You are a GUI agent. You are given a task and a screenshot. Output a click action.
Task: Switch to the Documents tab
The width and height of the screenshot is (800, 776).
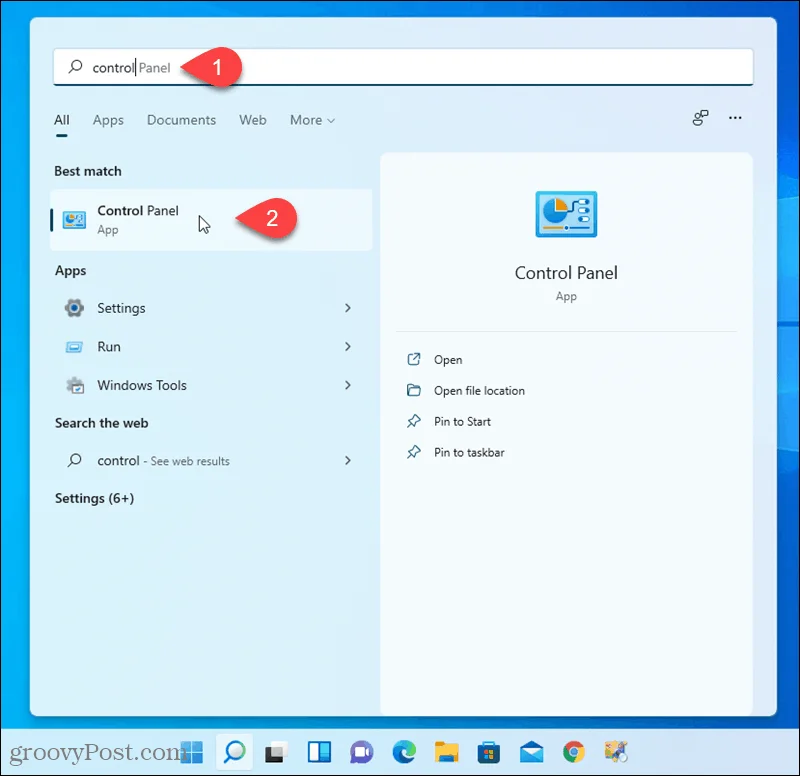[181, 120]
